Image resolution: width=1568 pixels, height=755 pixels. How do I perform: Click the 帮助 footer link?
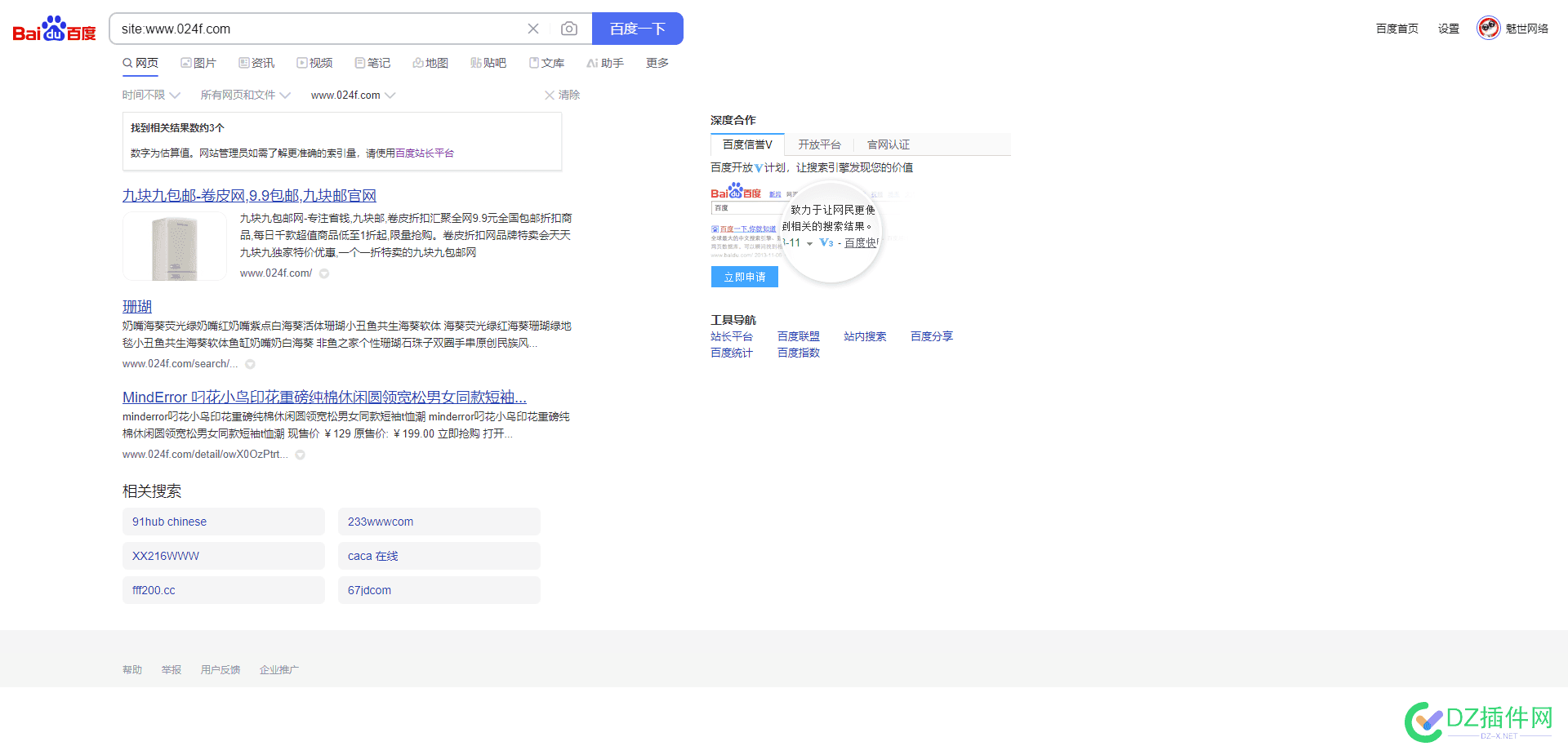(x=132, y=670)
